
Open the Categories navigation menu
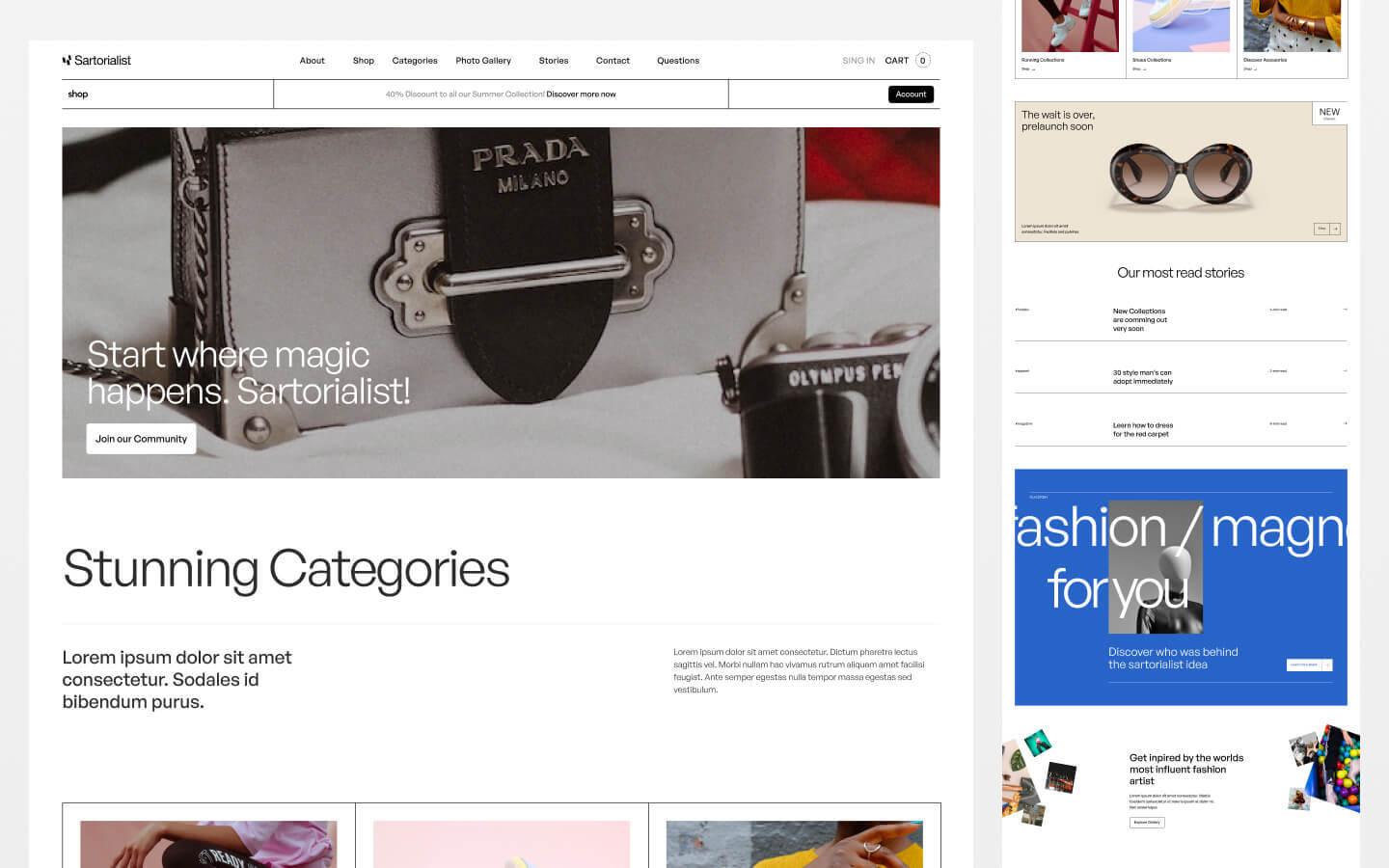414,60
